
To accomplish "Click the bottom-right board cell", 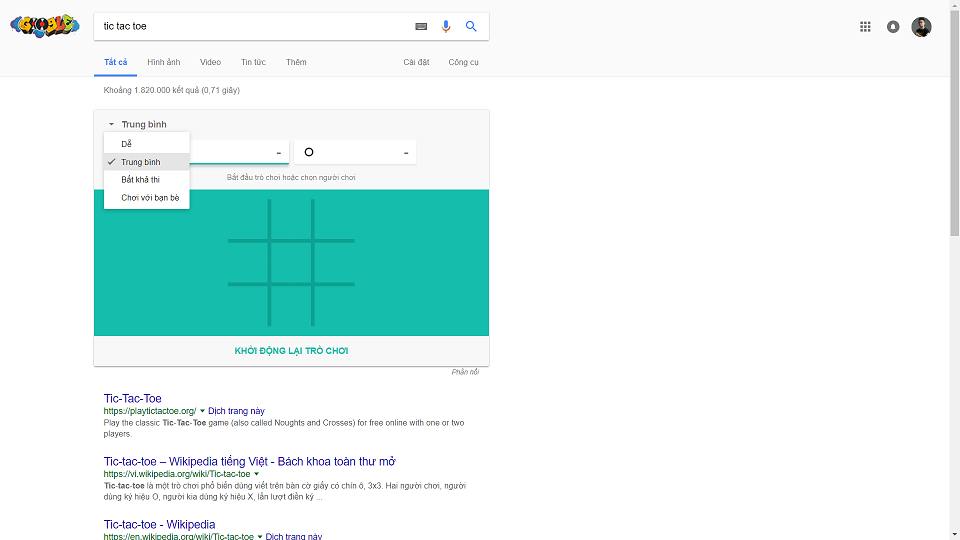I will (x=335, y=306).
